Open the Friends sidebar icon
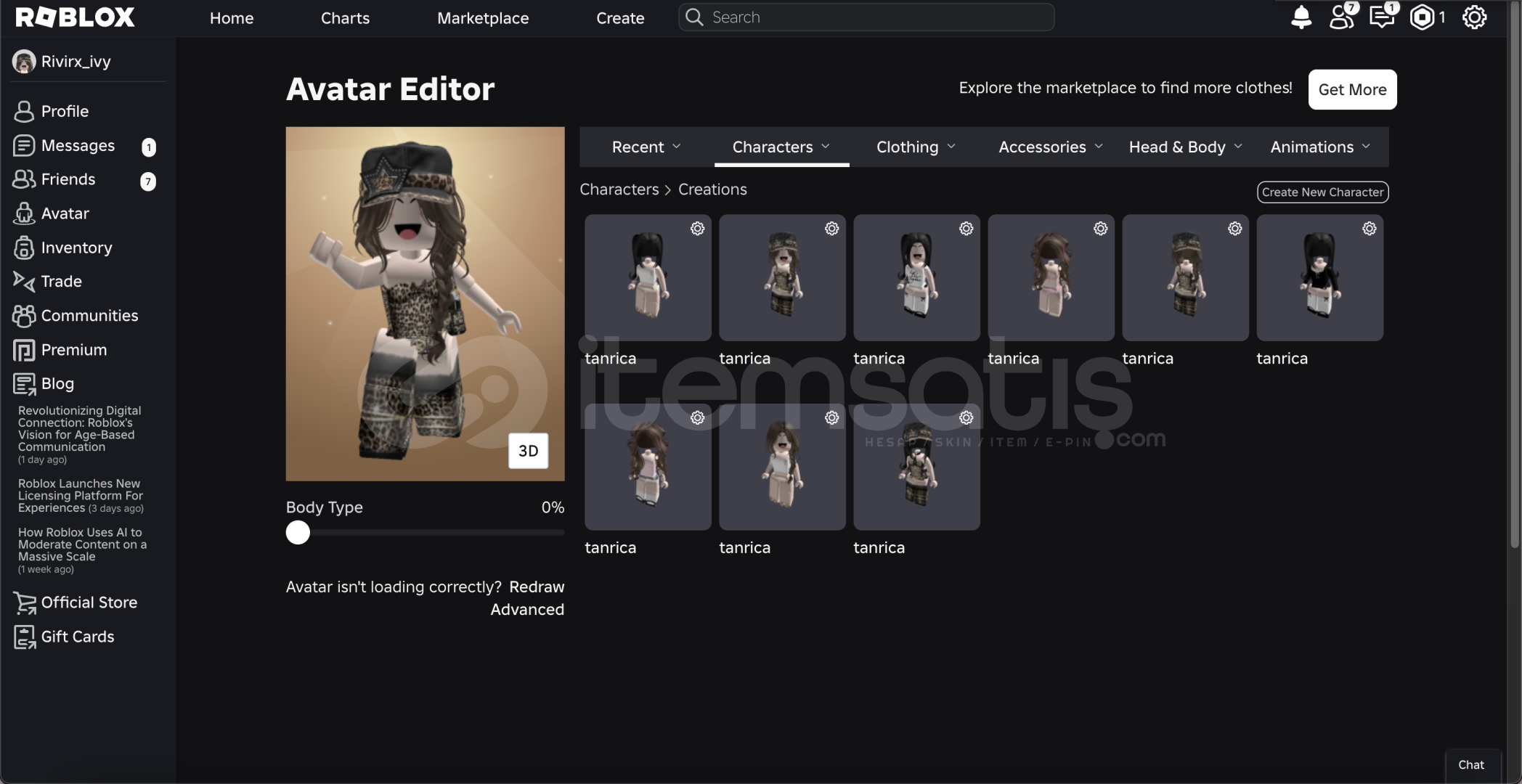 [24, 179]
